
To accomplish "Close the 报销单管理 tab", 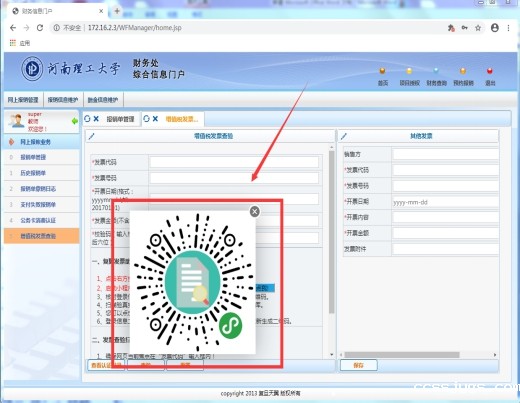I will coord(96,119).
